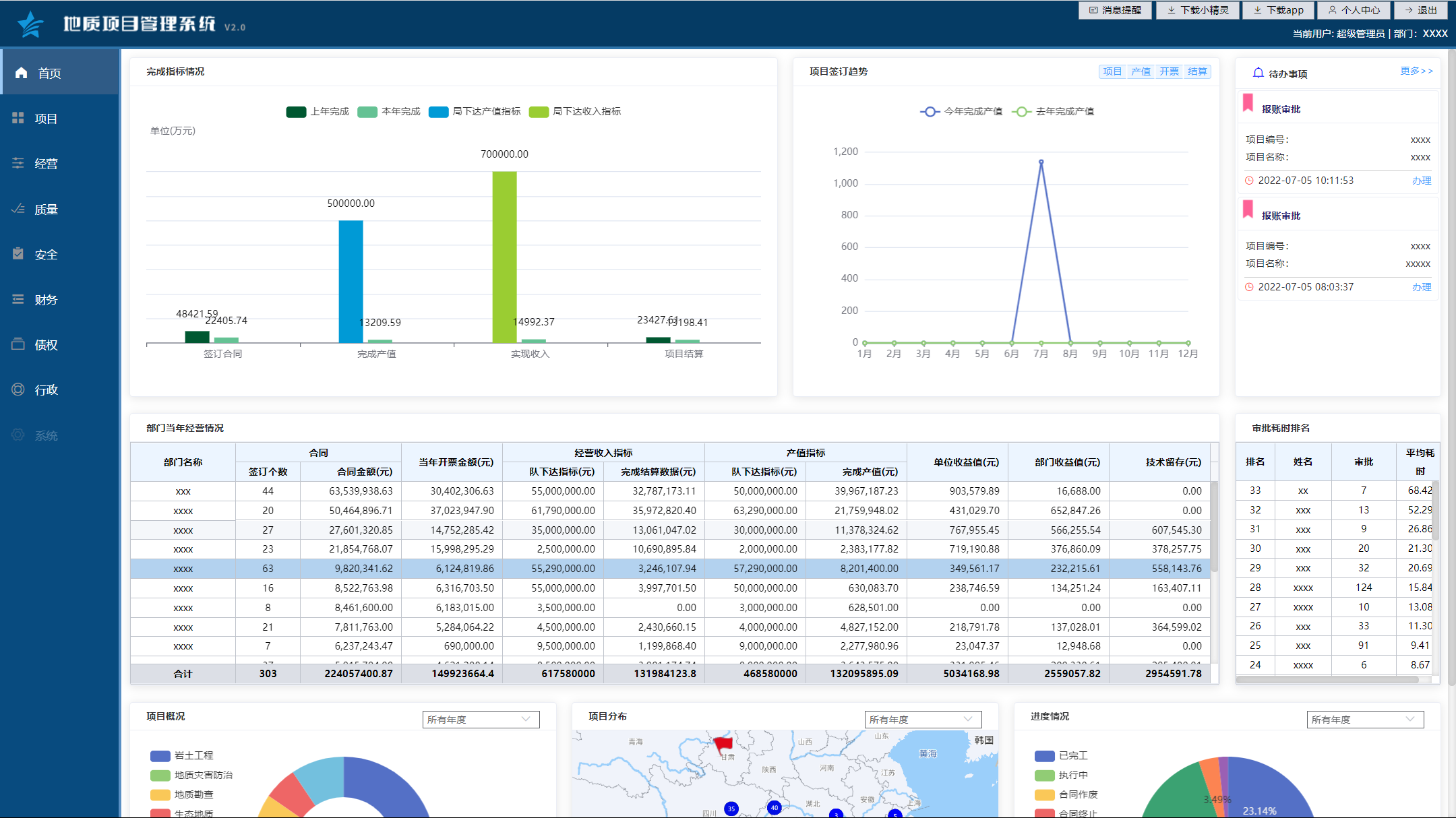Toggle the 上年完成 legend series
This screenshot has height=818, width=1456.
[x=317, y=112]
